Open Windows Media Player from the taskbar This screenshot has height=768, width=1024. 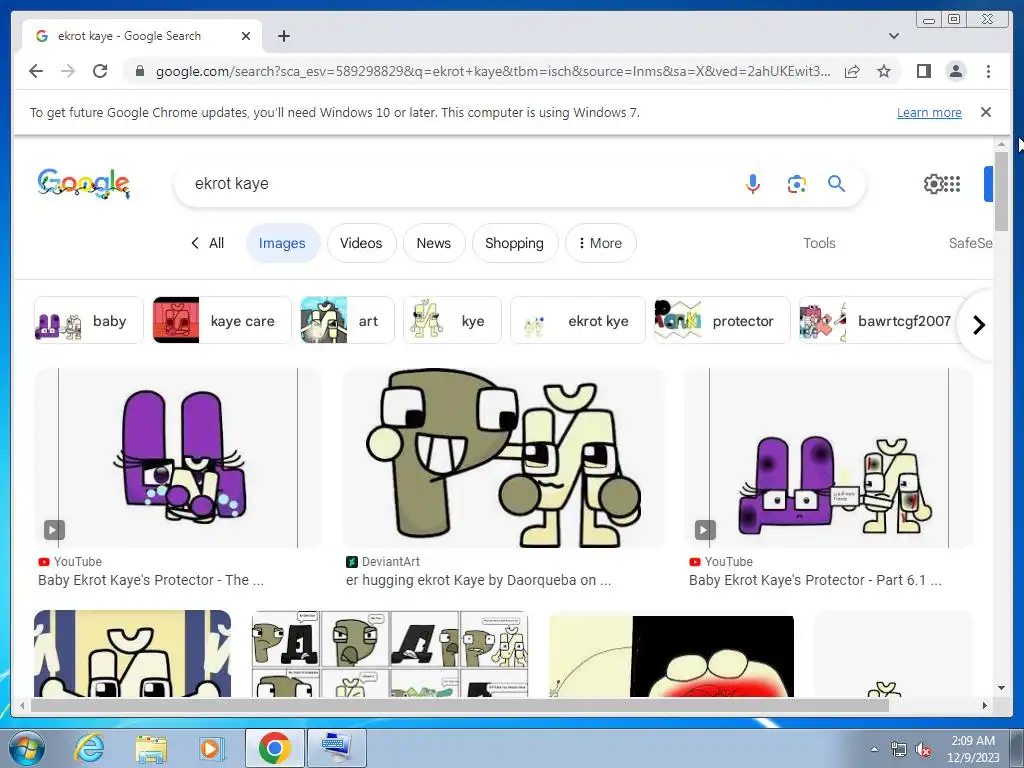pos(211,748)
